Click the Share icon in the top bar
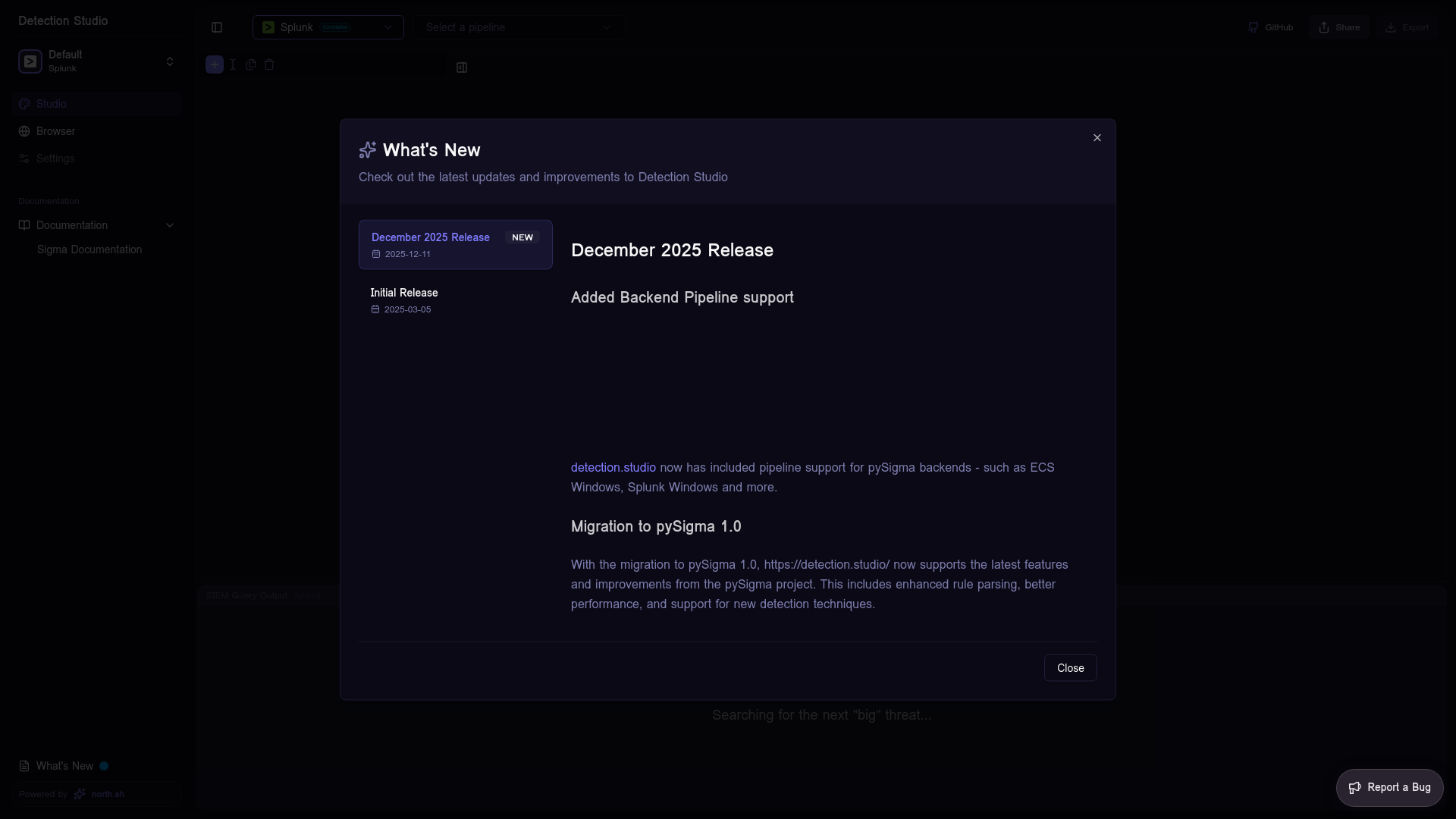This screenshot has width=1456, height=819. pyautogui.click(x=1323, y=27)
